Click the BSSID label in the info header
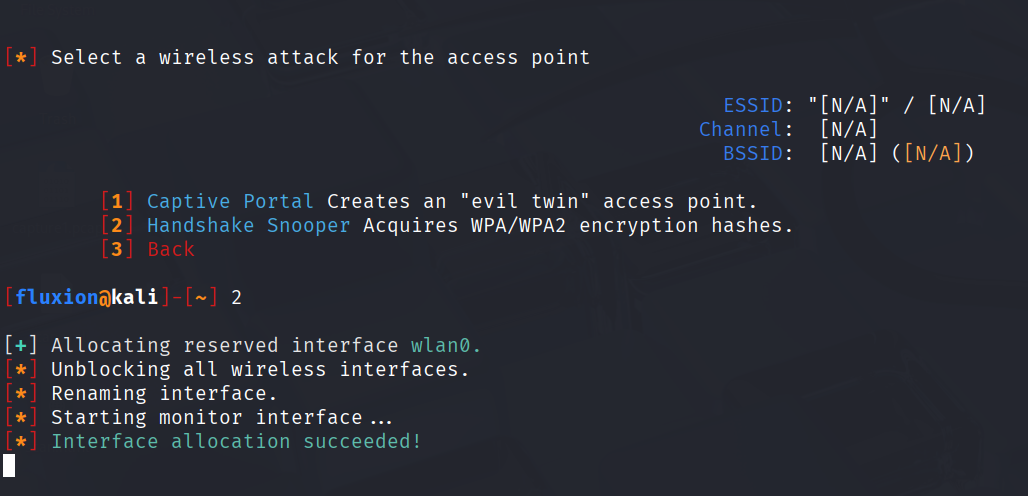Screen dimensions: 1028x496 753,153
